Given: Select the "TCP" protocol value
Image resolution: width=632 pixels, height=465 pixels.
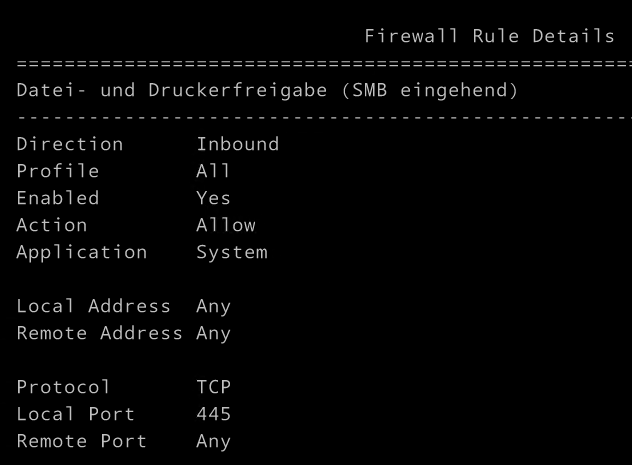Looking at the screenshot, I should tap(213, 387).
